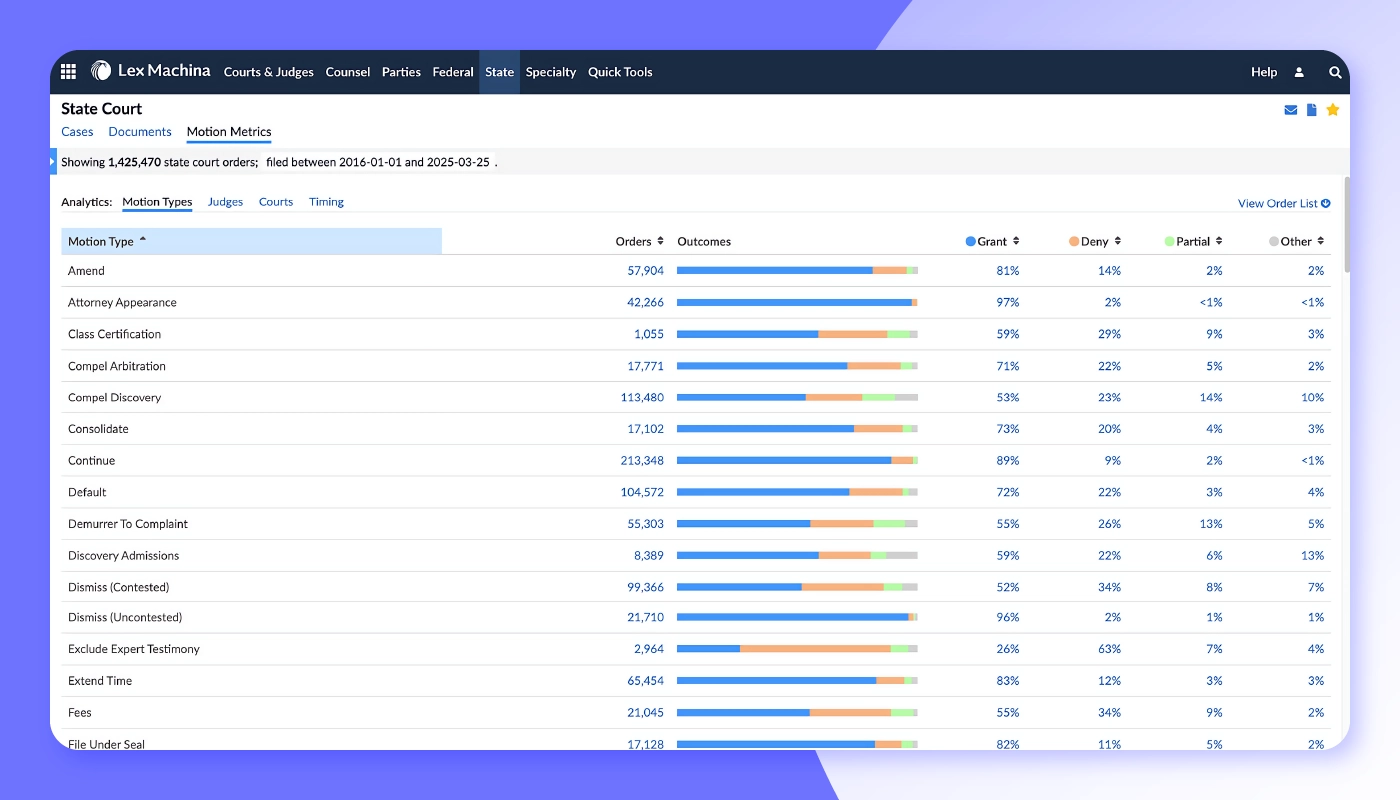Click the yellow star favorite icon
This screenshot has height=800, width=1400.
pos(1332,110)
